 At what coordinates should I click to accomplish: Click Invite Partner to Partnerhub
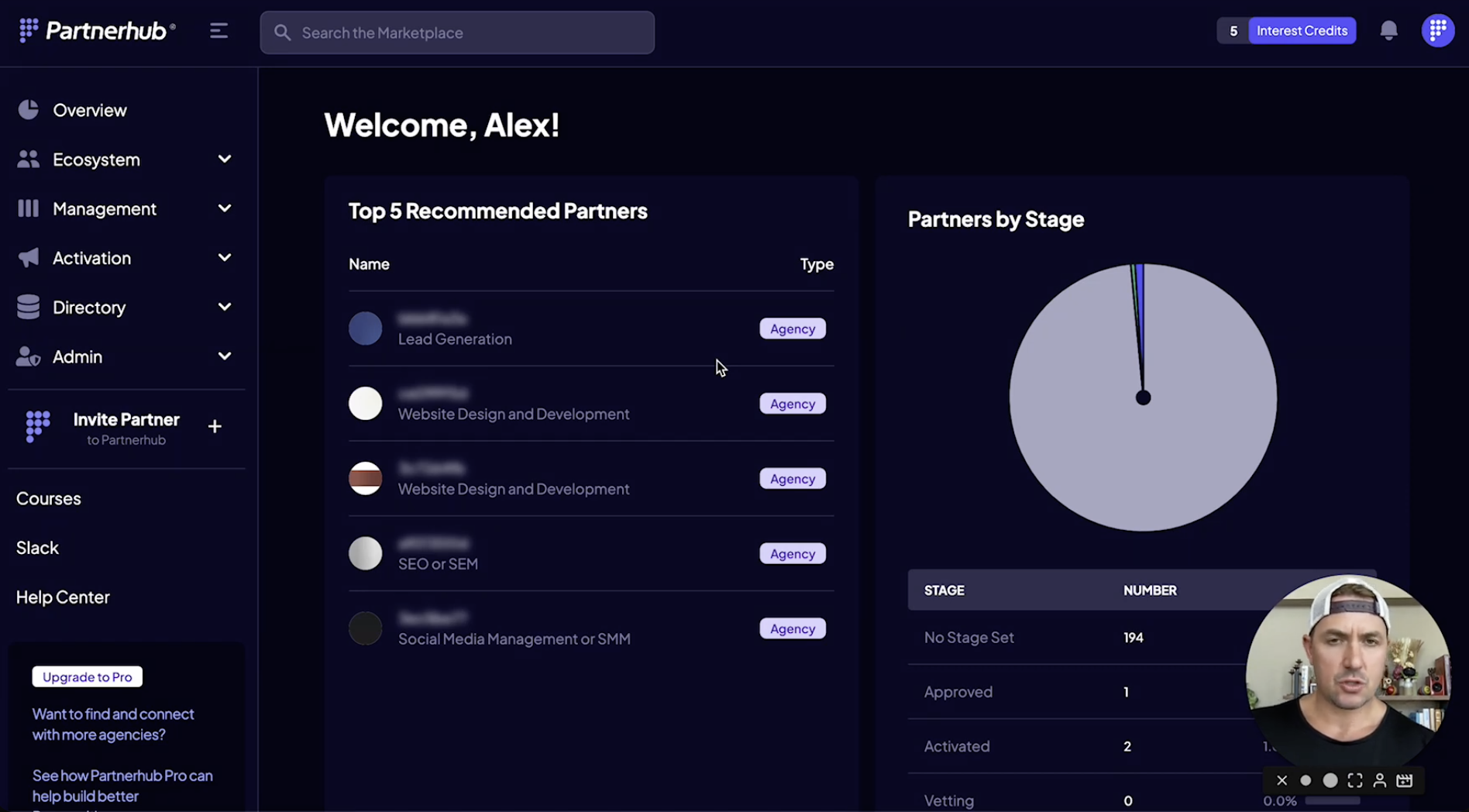(x=126, y=428)
